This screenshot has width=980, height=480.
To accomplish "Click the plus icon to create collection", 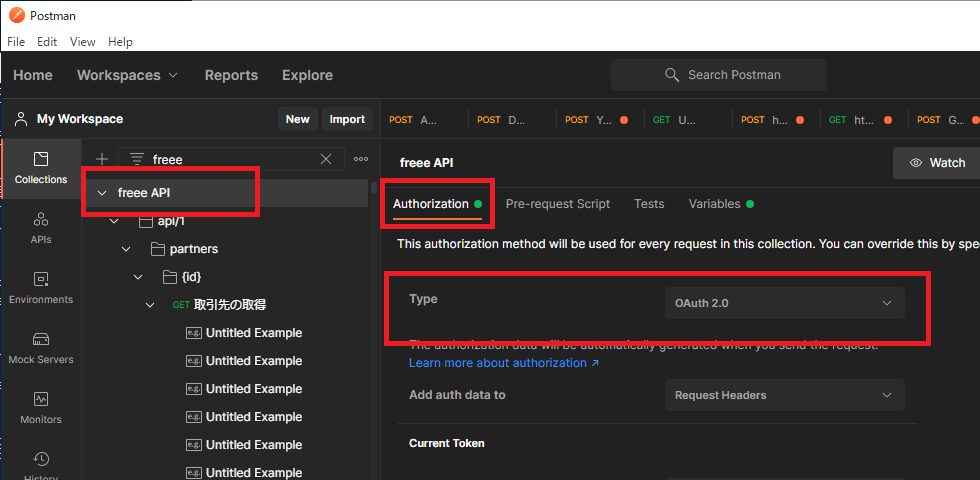I will (x=101, y=159).
